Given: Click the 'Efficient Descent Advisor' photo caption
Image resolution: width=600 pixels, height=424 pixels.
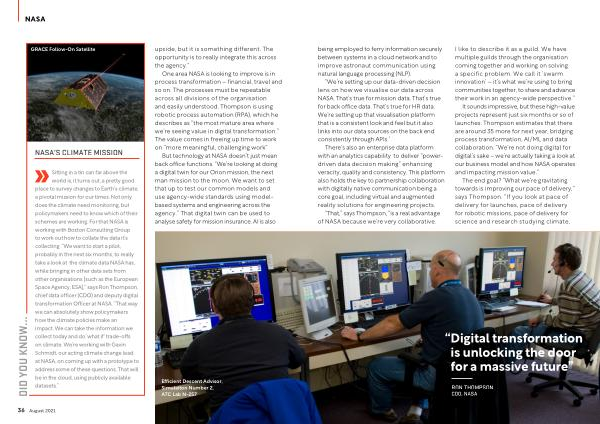Looking at the screenshot, I should 192,387.
